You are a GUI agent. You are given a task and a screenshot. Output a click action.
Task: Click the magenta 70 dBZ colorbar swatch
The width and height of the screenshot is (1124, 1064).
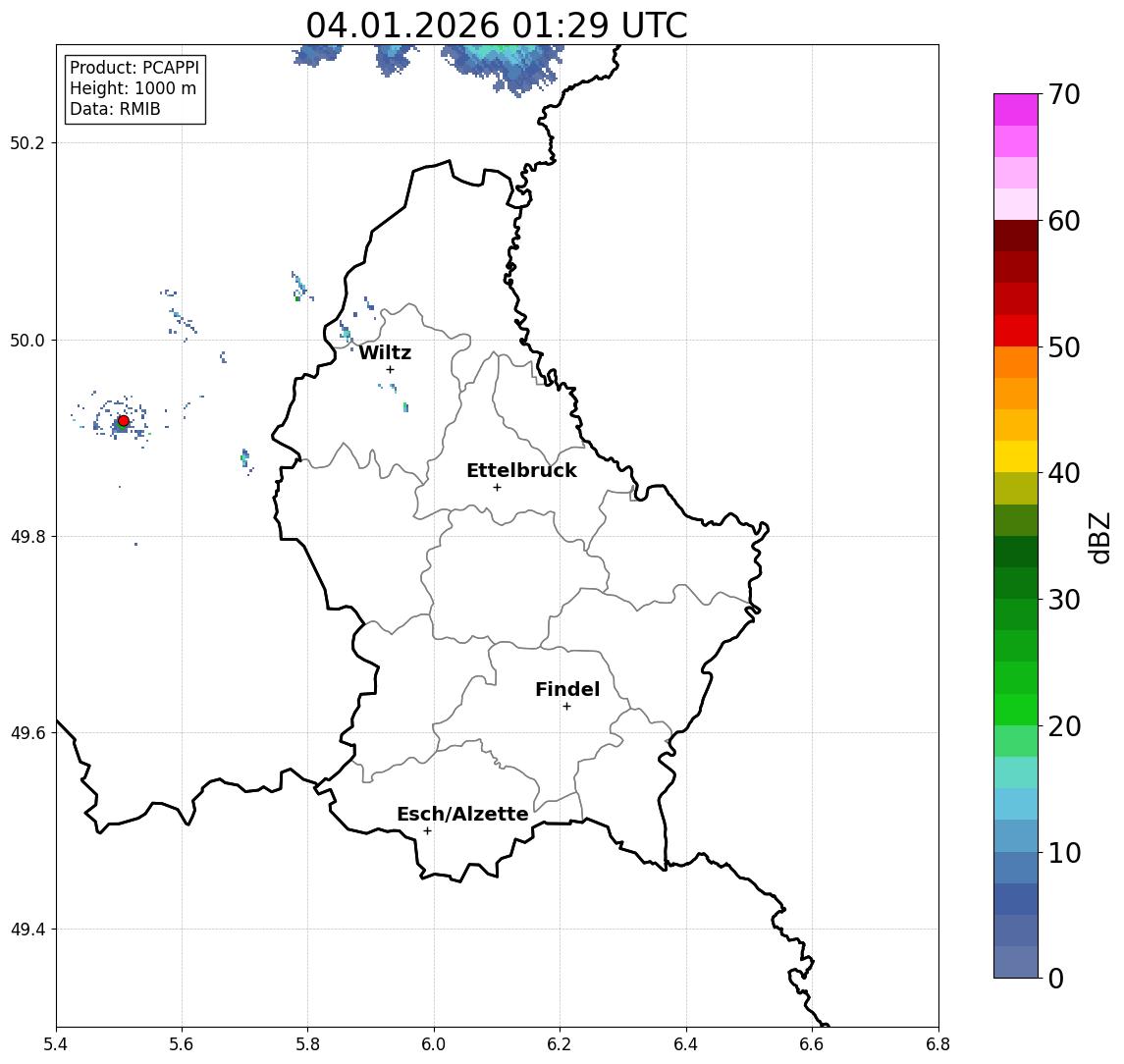tap(1016, 110)
